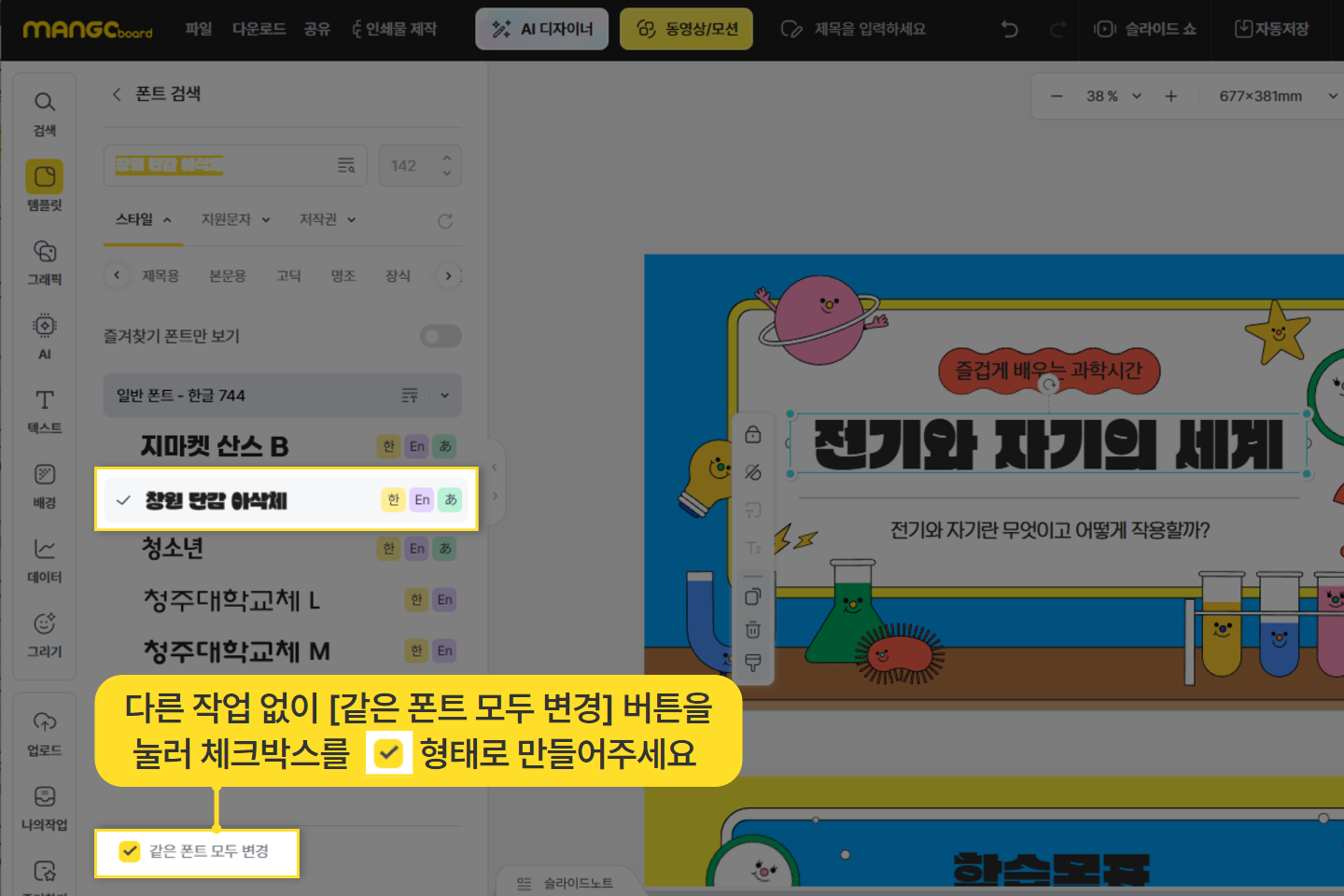Click the trash delete icon in floating toolbar
Screen dimensions: 1344x896
pos(753,630)
